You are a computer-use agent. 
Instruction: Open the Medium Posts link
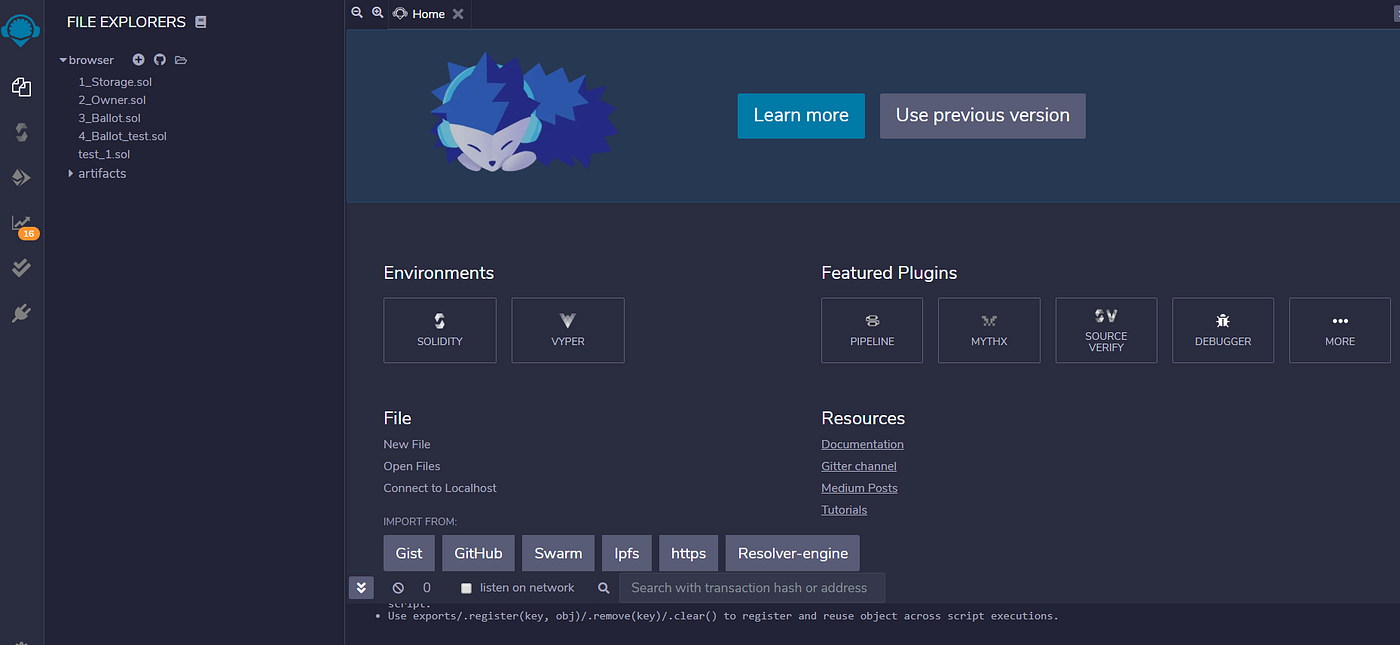[x=859, y=488]
